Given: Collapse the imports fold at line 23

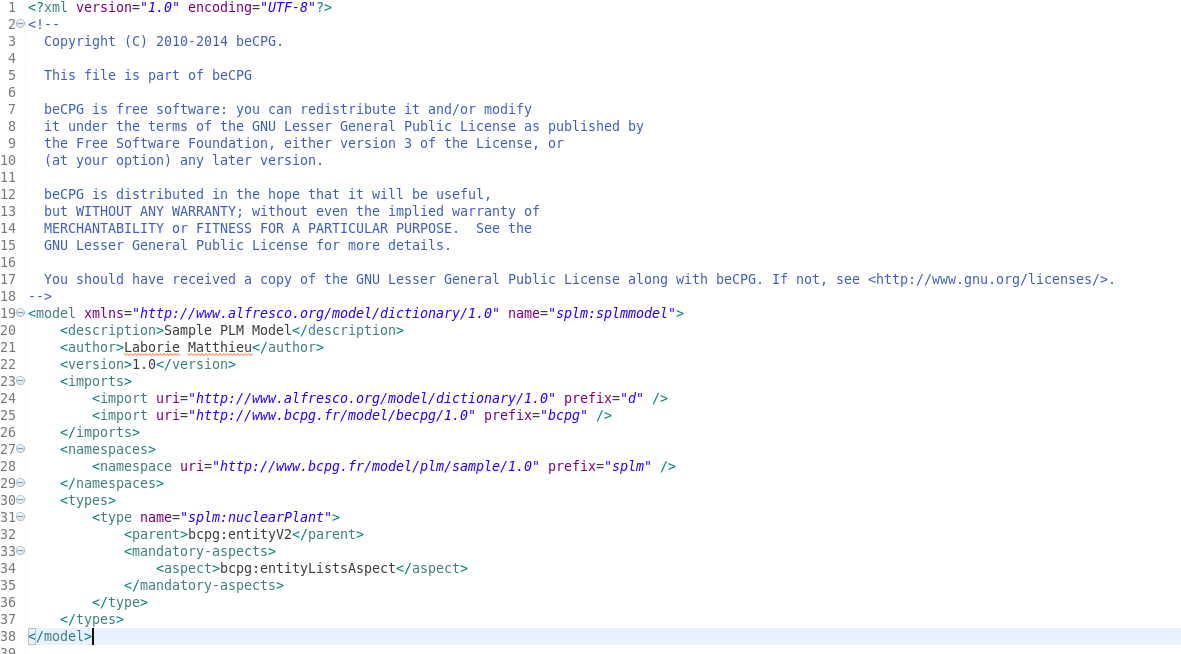Looking at the screenshot, I should point(20,380).
